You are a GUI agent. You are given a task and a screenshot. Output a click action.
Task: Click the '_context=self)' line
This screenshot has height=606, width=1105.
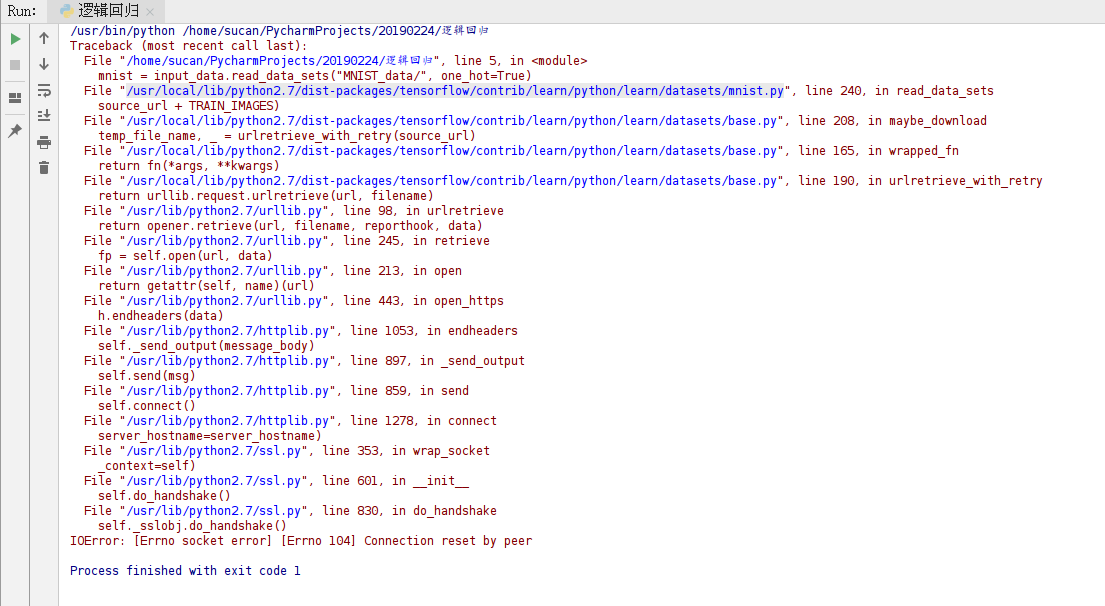coord(147,465)
